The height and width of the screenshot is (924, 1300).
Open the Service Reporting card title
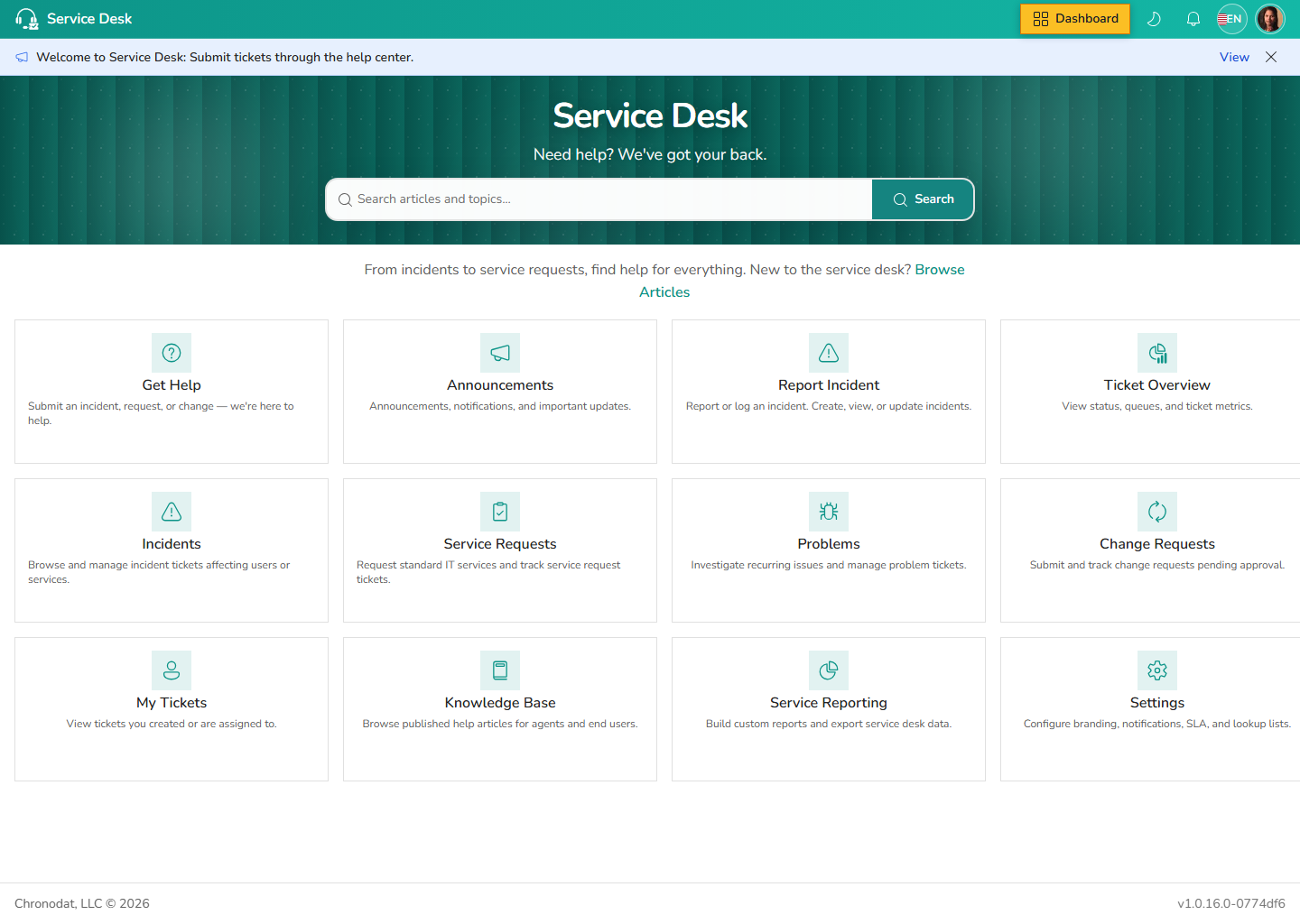[829, 703]
